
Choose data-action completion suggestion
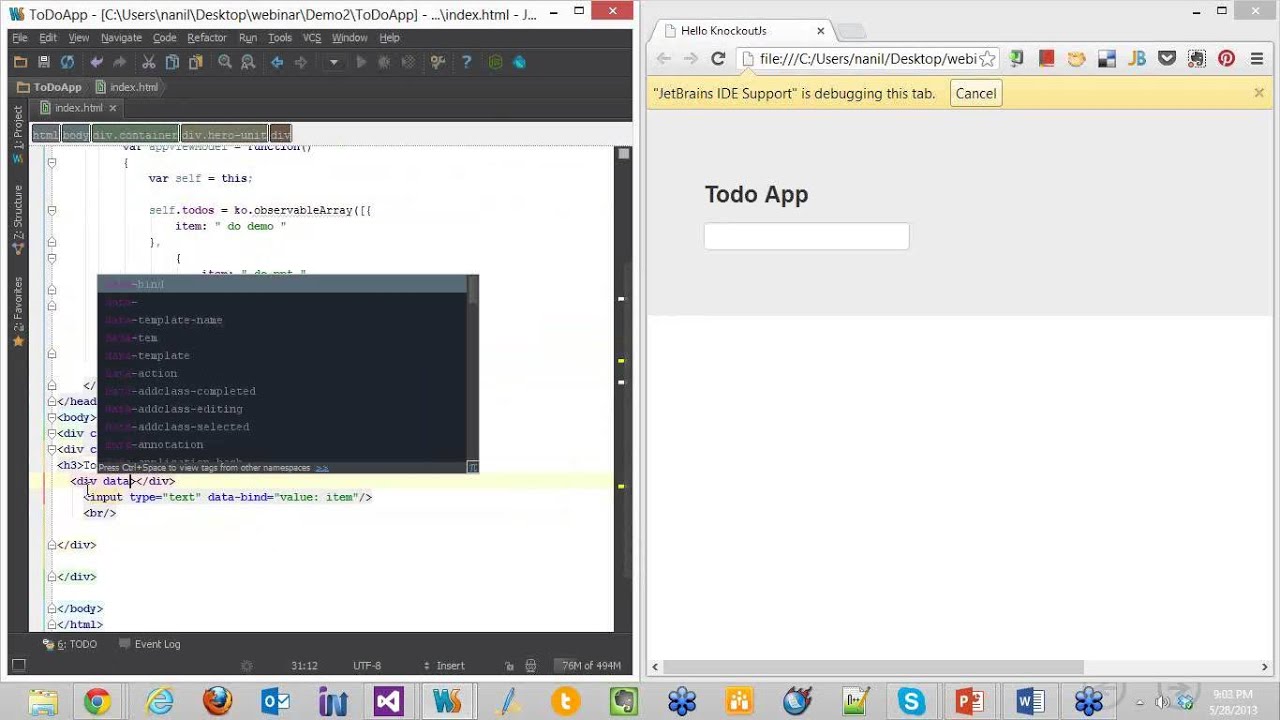click(x=282, y=374)
